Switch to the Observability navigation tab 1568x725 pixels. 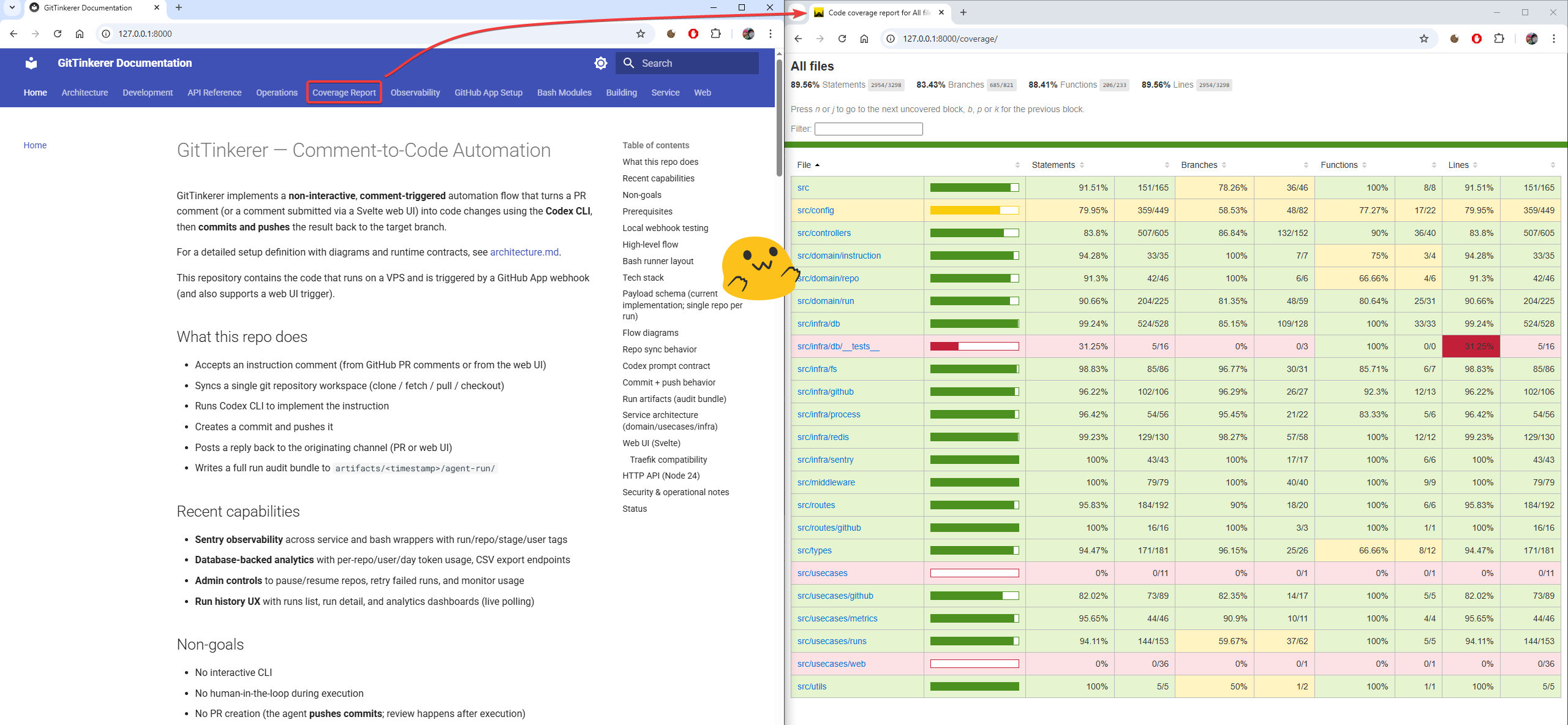coord(415,93)
